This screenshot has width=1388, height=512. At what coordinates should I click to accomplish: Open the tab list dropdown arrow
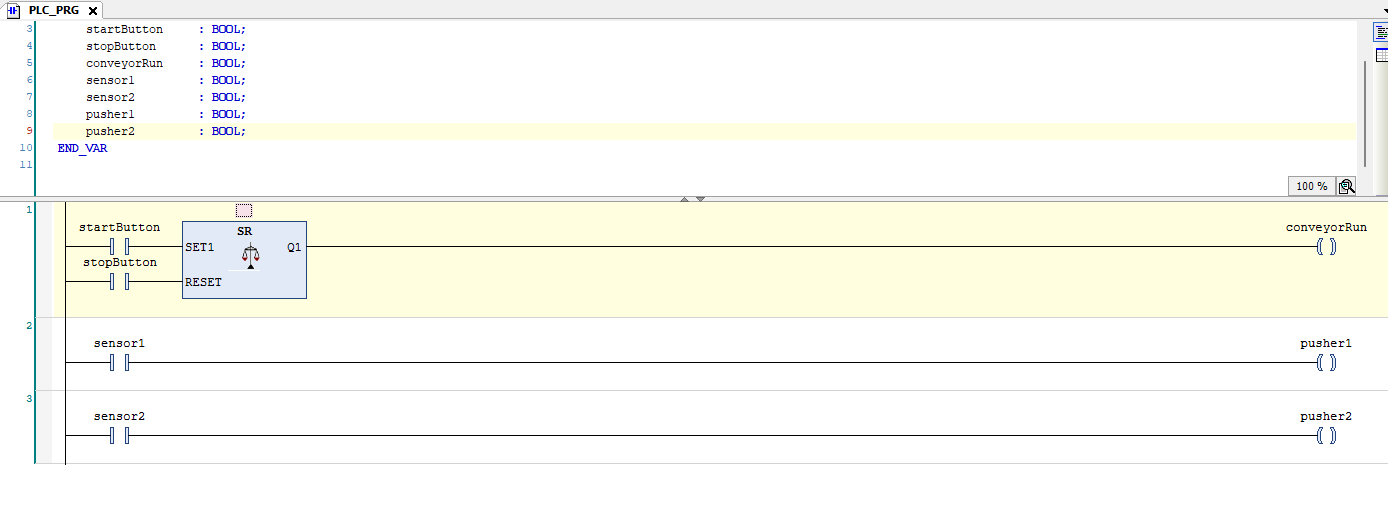(1383, 10)
